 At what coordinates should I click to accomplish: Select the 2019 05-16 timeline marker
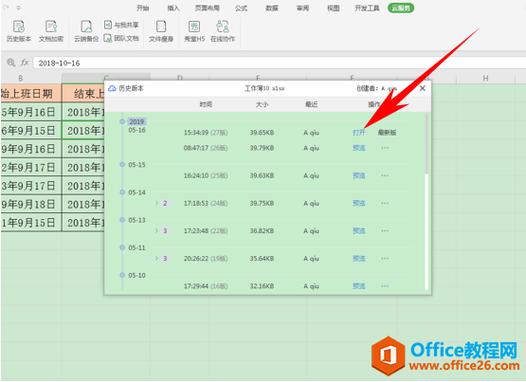click(122, 121)
